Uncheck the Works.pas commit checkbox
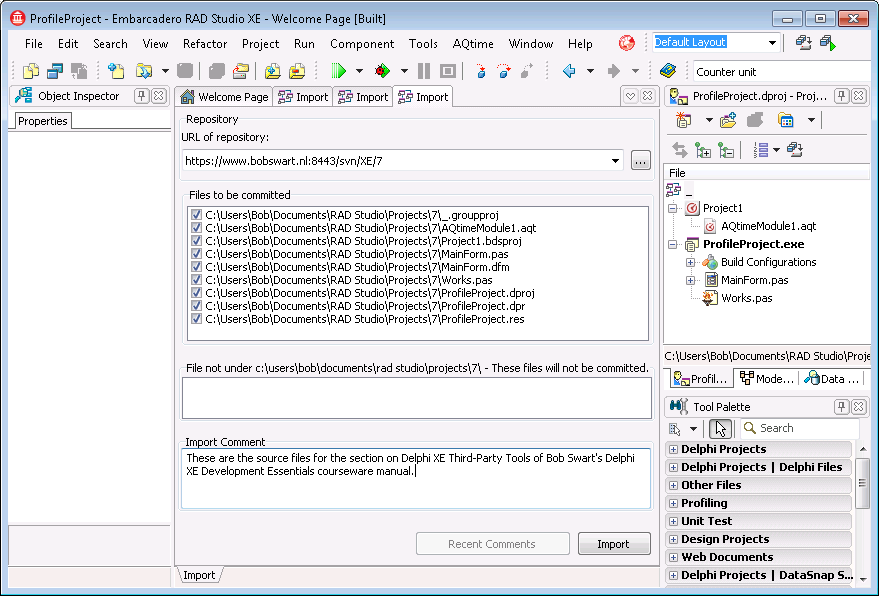 click(x=196, y=280)
